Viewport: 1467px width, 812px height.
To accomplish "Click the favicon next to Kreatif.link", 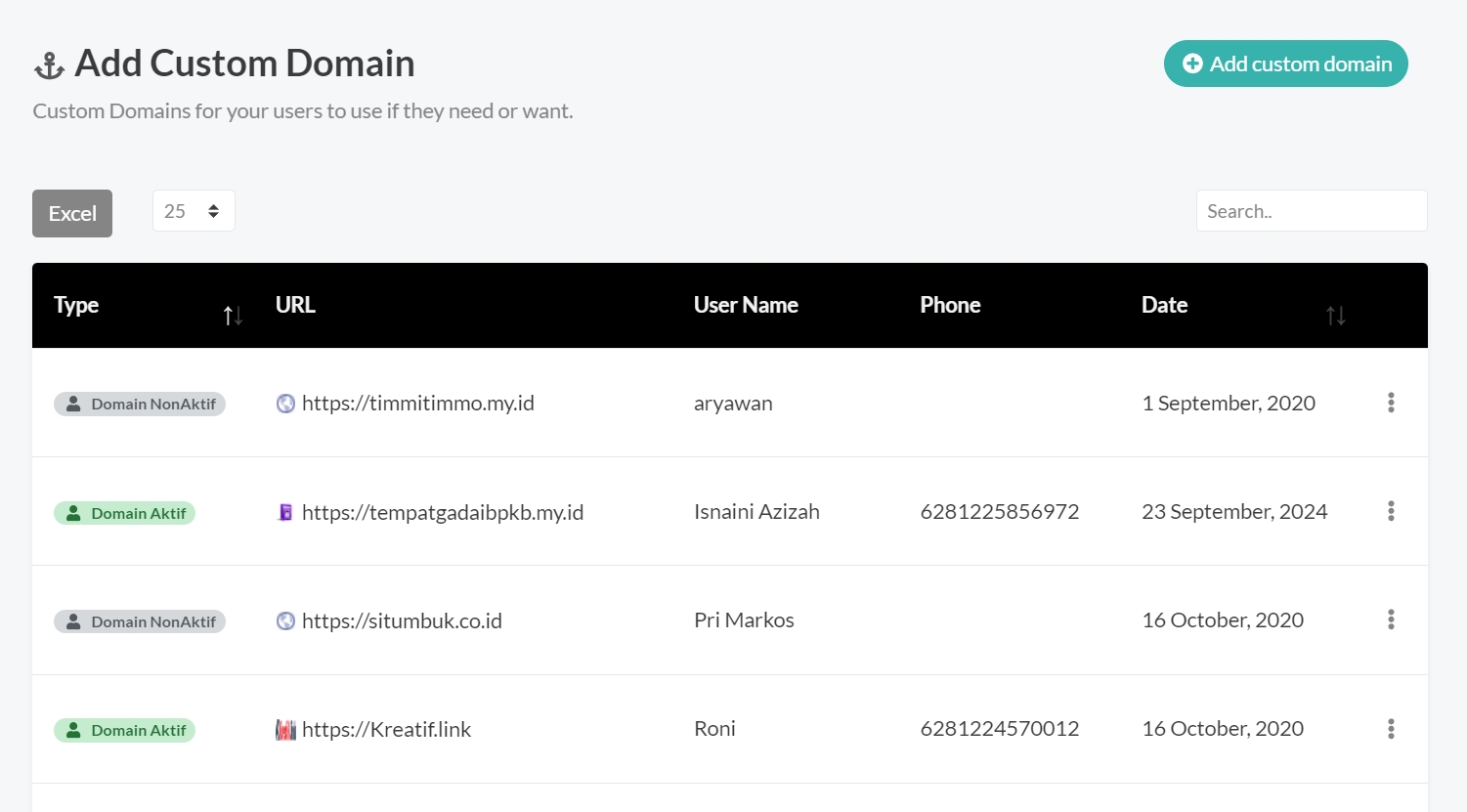I will click(x=285, y=730).
